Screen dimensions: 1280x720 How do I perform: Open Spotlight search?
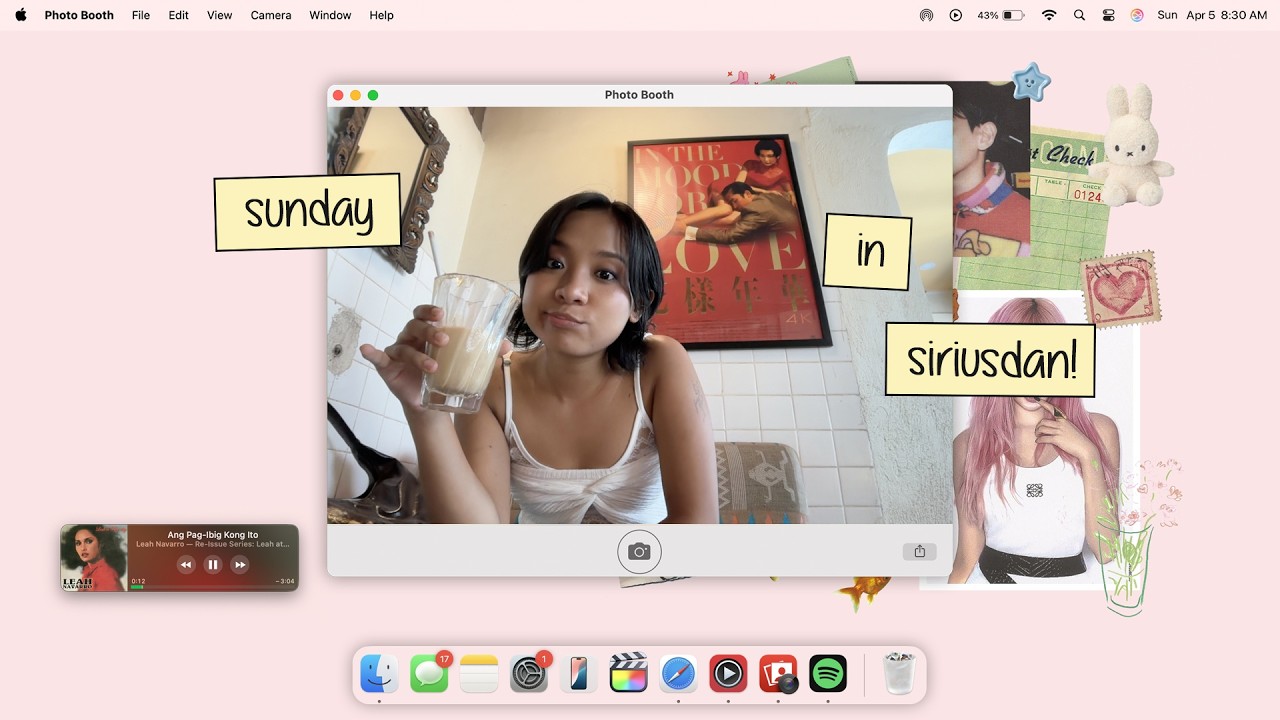coord(1079,15)
